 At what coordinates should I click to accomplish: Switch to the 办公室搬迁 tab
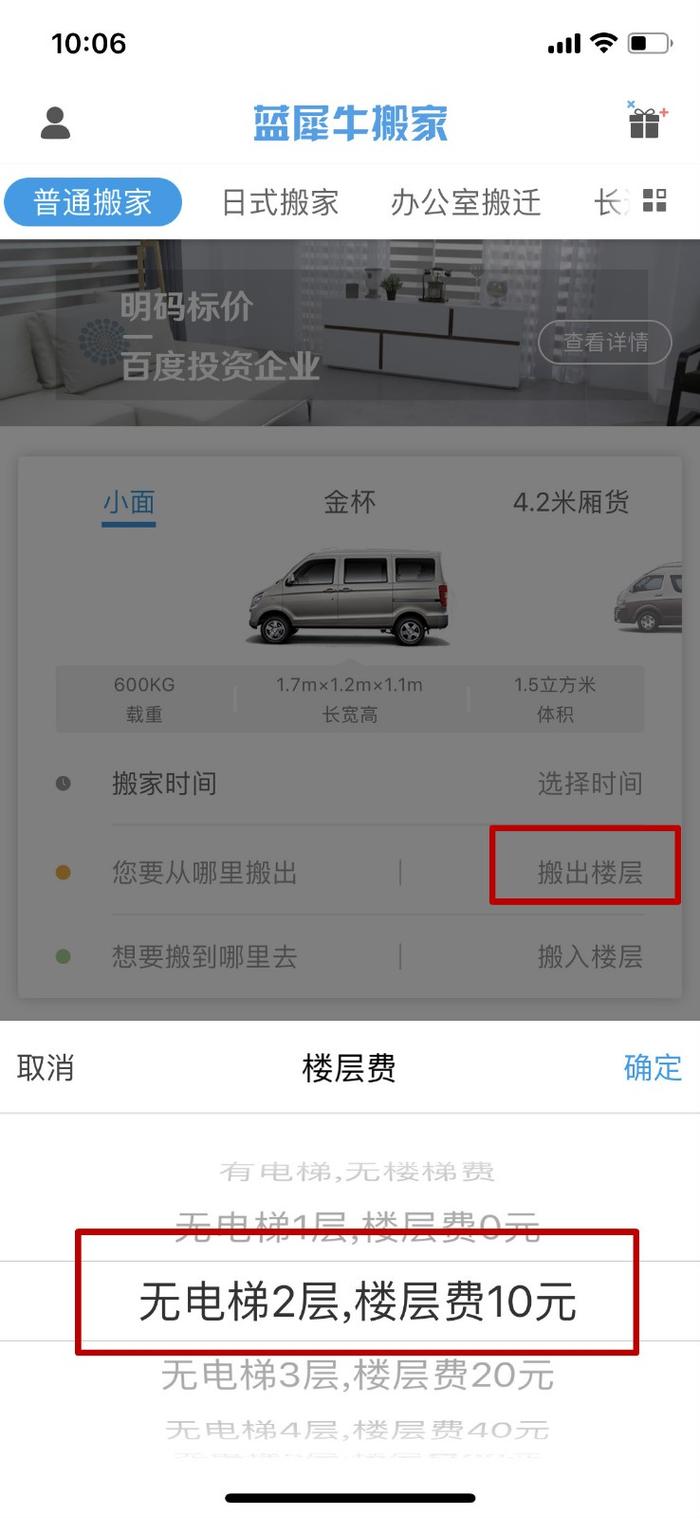click(x=465, y=202)
